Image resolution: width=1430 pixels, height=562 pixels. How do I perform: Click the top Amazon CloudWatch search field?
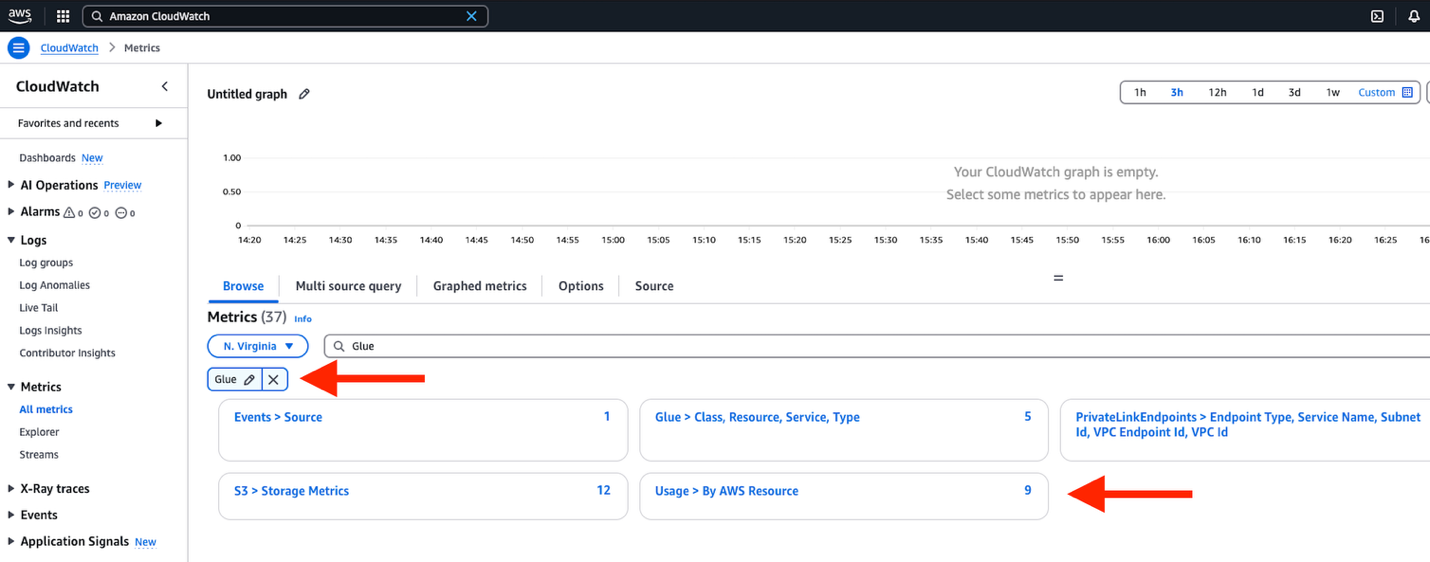(x=285, y=16)
